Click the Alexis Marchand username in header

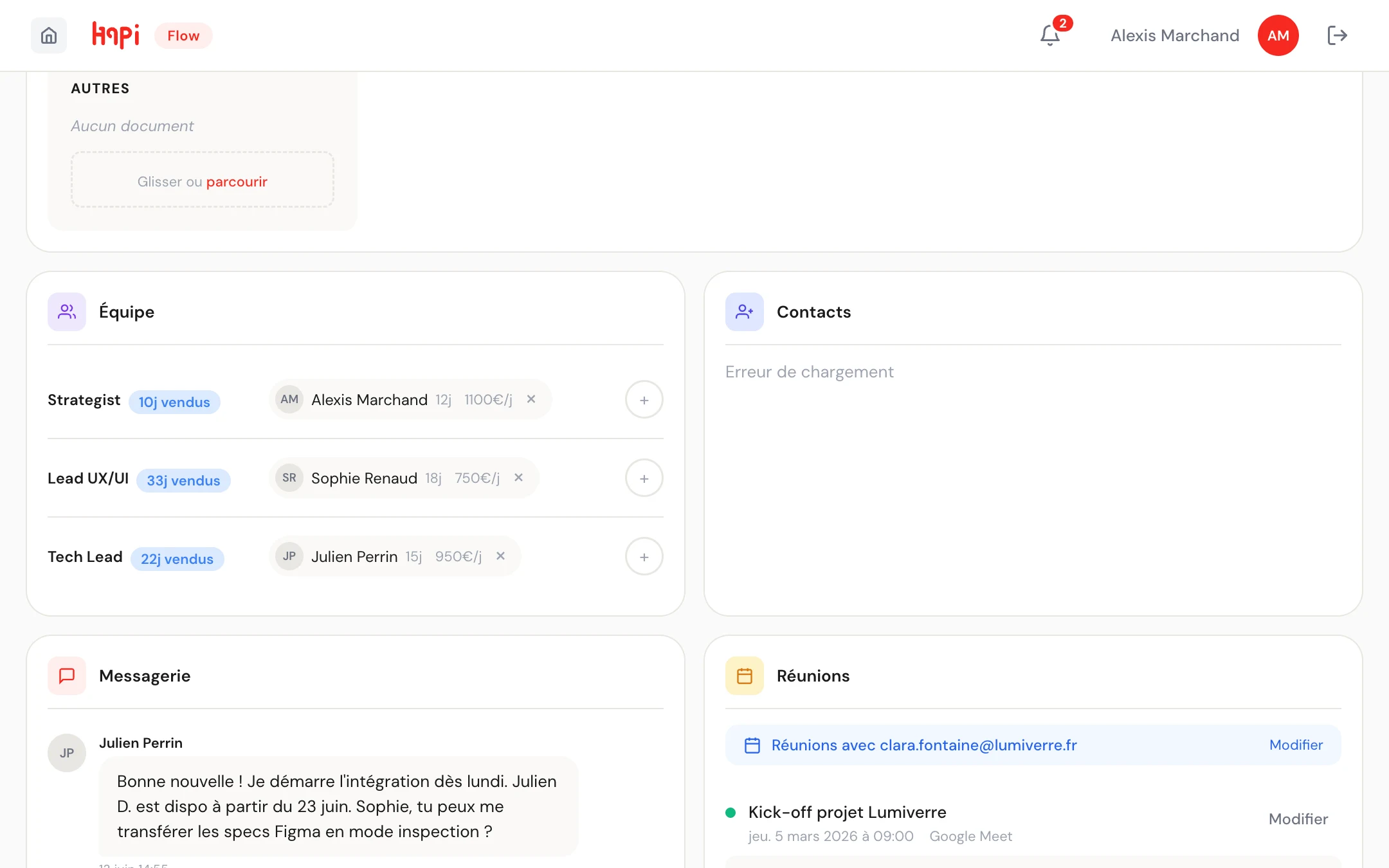tap(1175, 35)
